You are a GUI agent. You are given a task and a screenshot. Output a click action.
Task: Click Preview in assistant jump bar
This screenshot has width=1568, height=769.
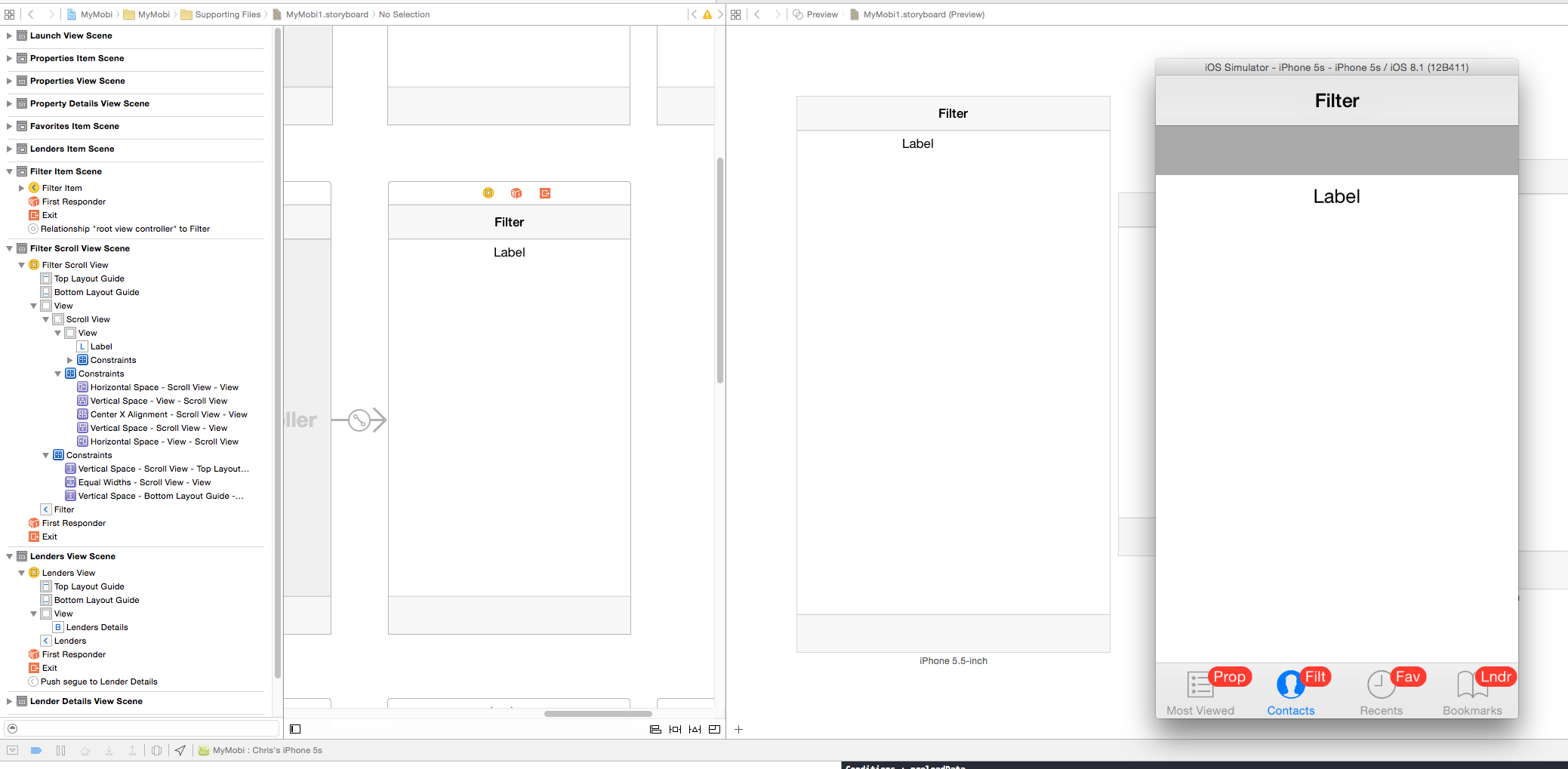click(x=815, y=14)
